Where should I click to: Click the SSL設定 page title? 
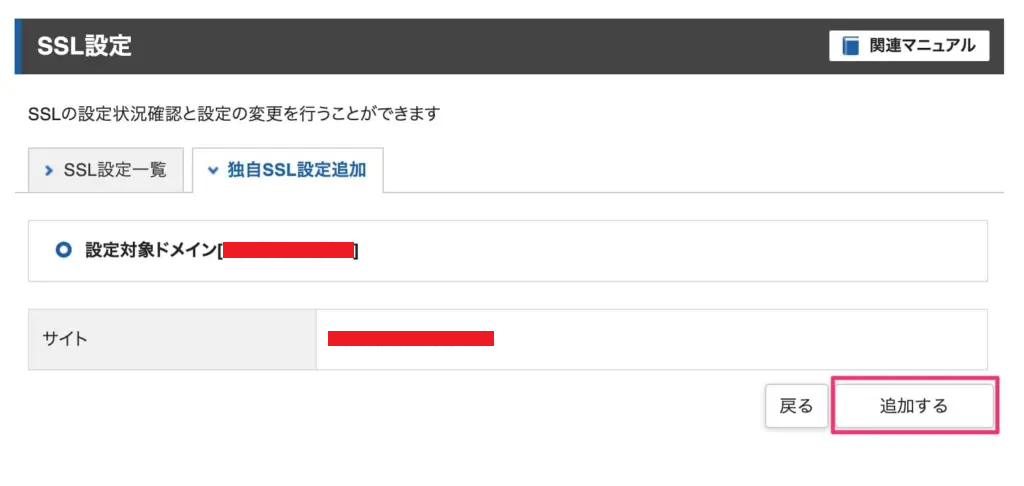pyautogui.click(x=84, y=46)
